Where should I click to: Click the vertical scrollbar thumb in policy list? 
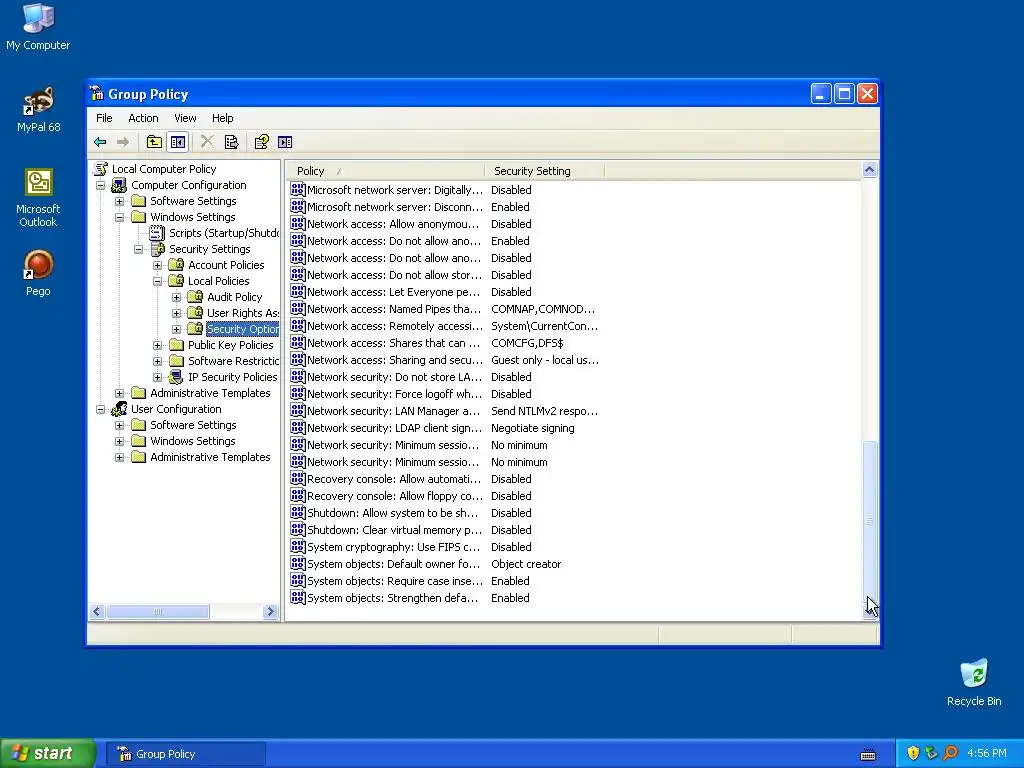point(869,520)
